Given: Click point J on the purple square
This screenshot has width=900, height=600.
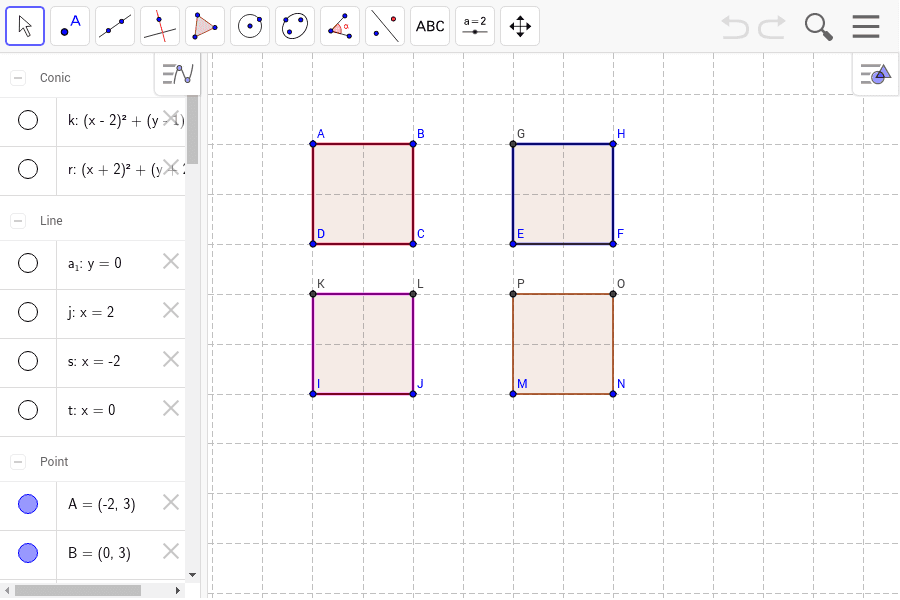Looking at the screenshot, I should pos(413,394).
